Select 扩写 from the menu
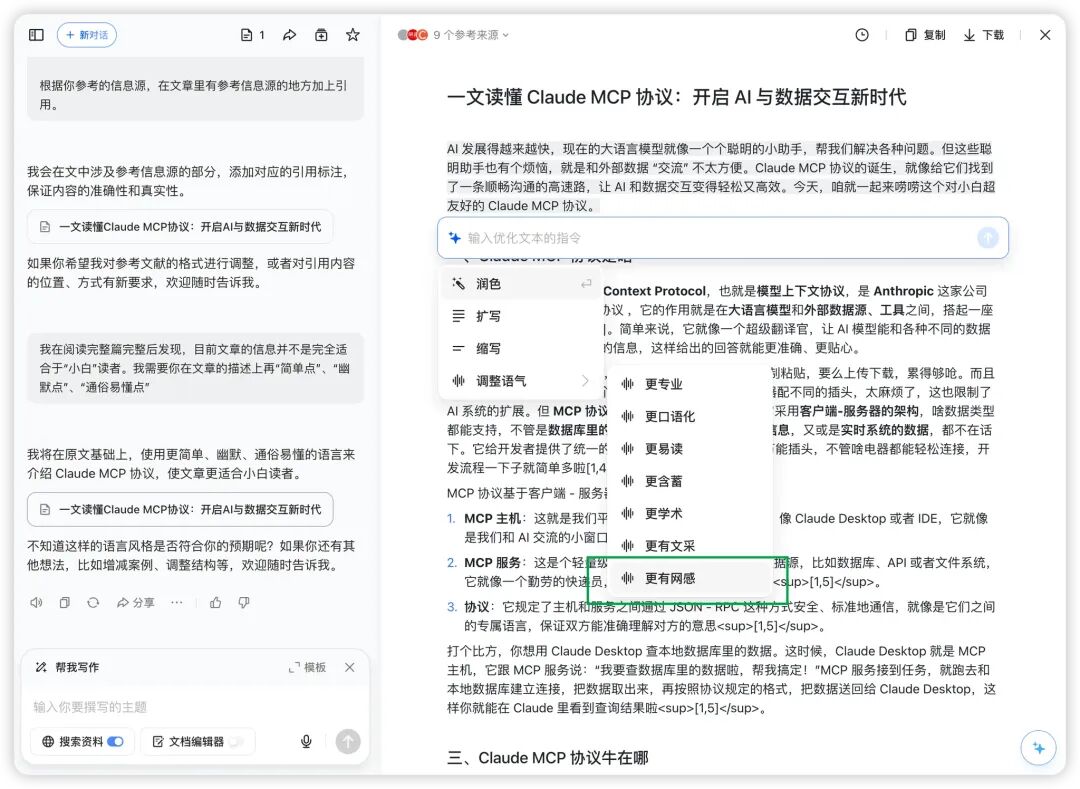 (x=521, y=316)
